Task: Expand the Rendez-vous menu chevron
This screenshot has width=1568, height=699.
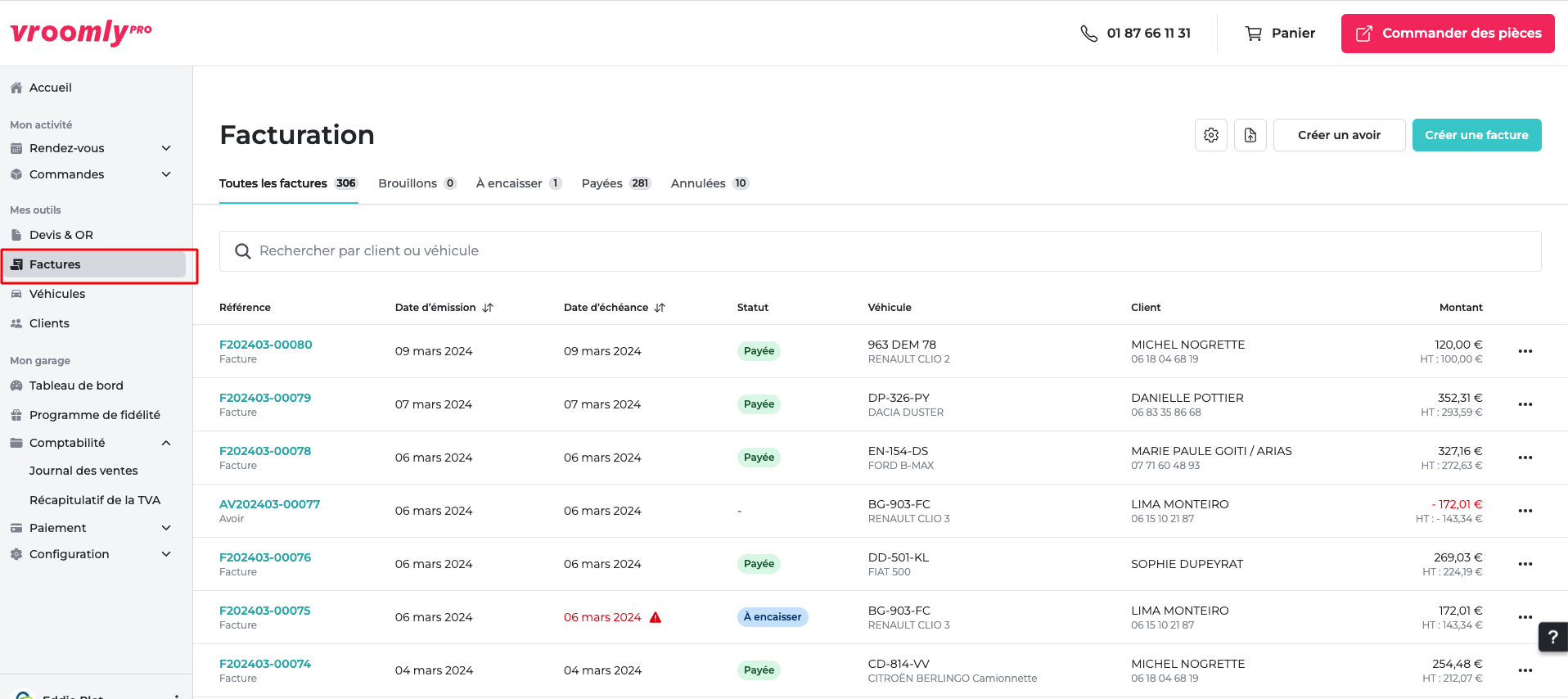Action: [x=166, y=148]
